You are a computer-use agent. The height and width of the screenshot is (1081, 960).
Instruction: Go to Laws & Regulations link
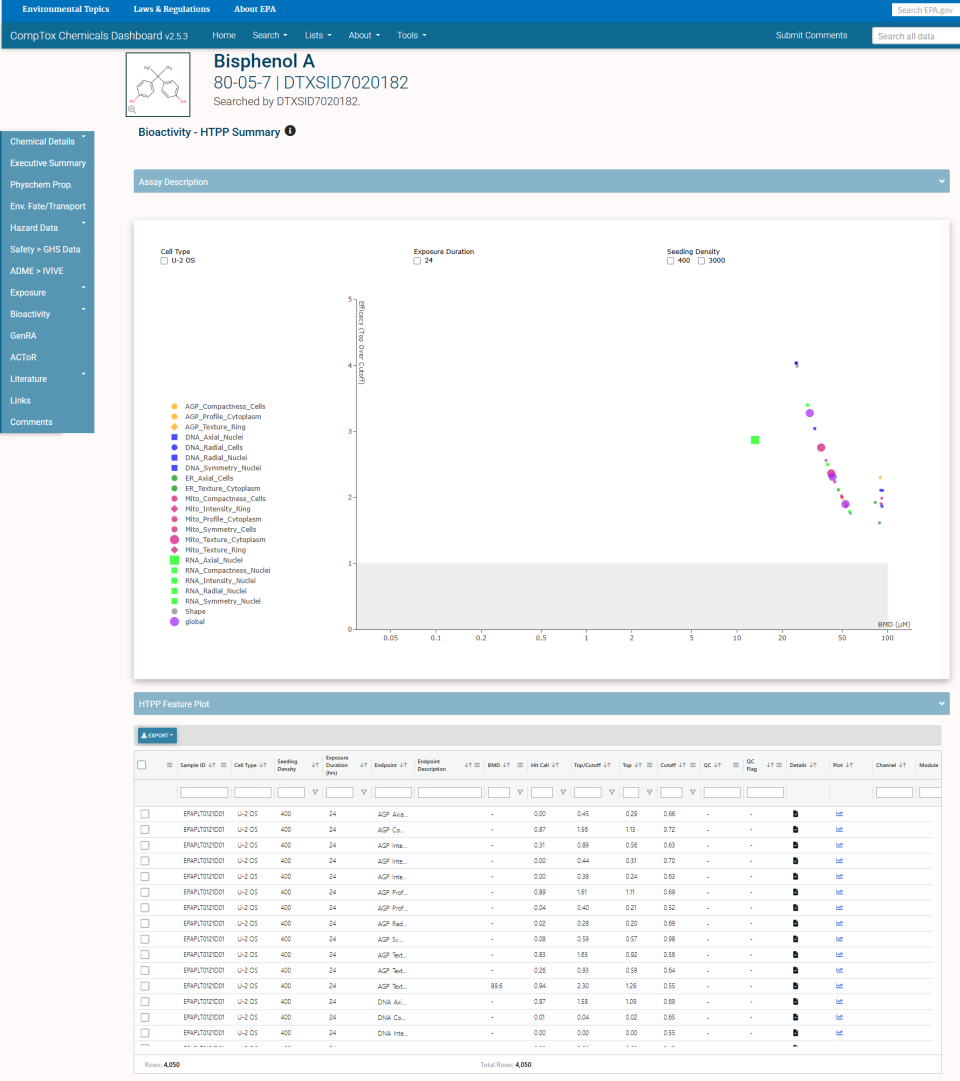pos(171,9)
